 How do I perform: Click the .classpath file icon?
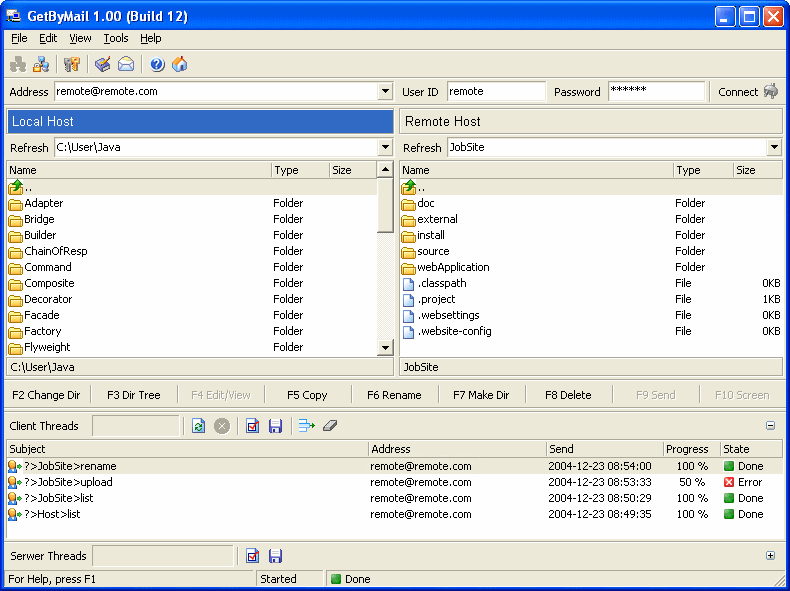(409, 284)
